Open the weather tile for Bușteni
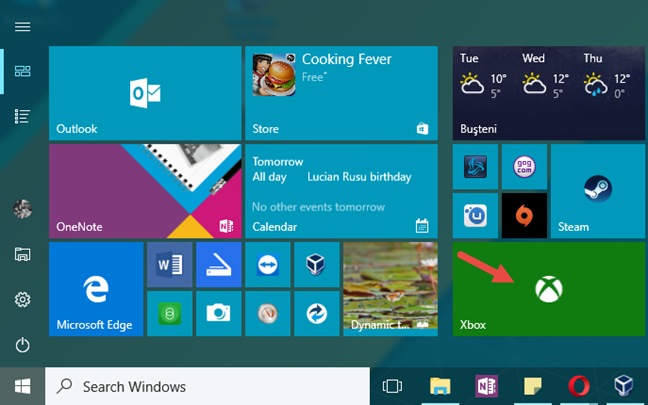Screen dimensions: 648x405 [549, 93]
